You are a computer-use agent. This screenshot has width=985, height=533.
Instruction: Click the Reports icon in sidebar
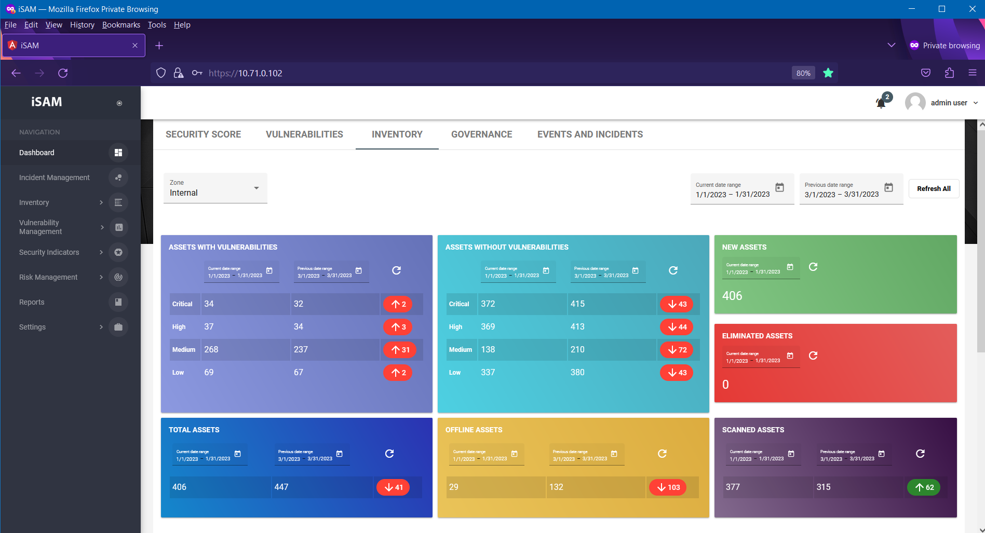[x=118, y=302]
